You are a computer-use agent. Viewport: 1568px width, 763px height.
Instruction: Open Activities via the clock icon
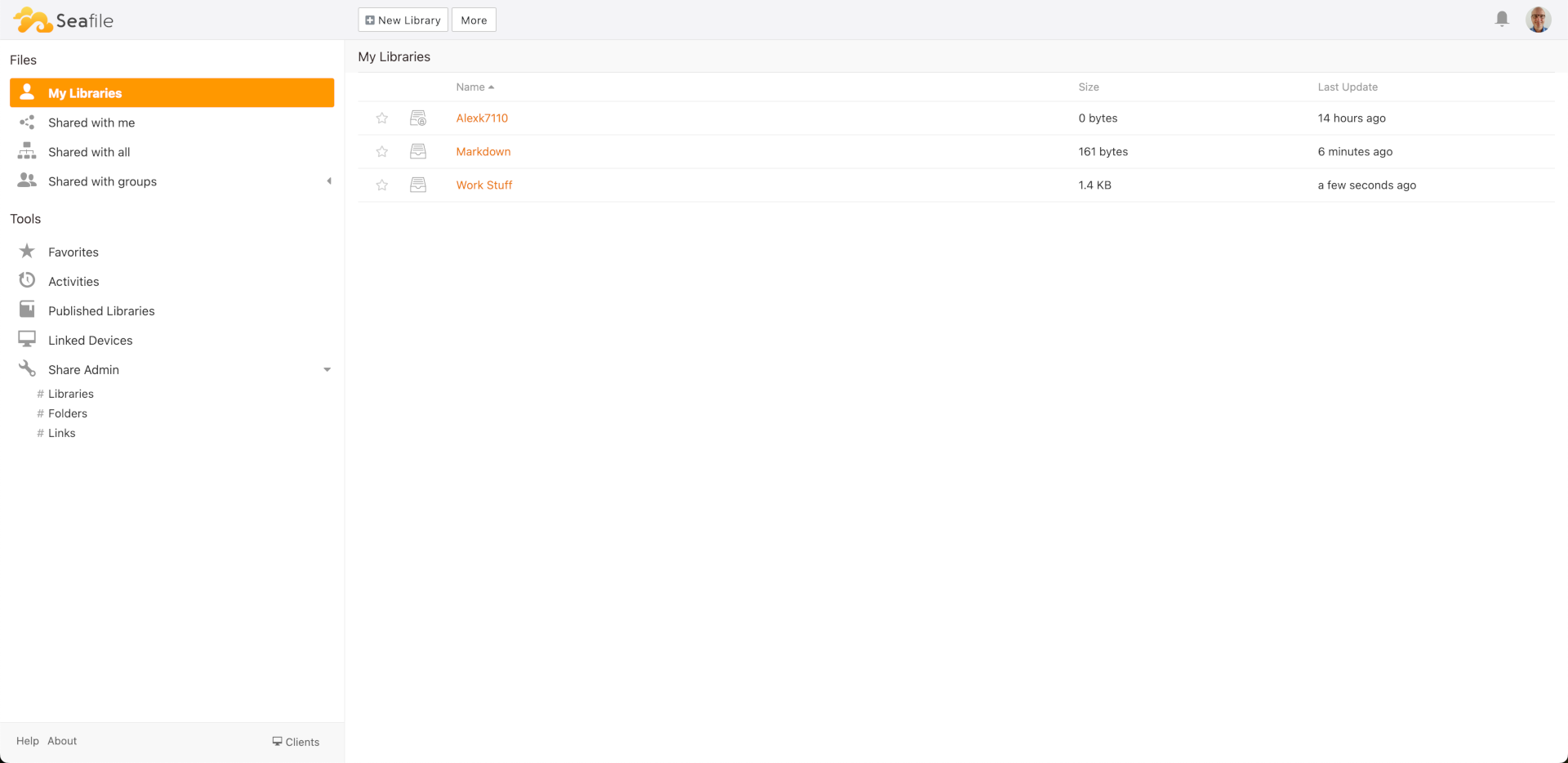(x=27, y=280)
